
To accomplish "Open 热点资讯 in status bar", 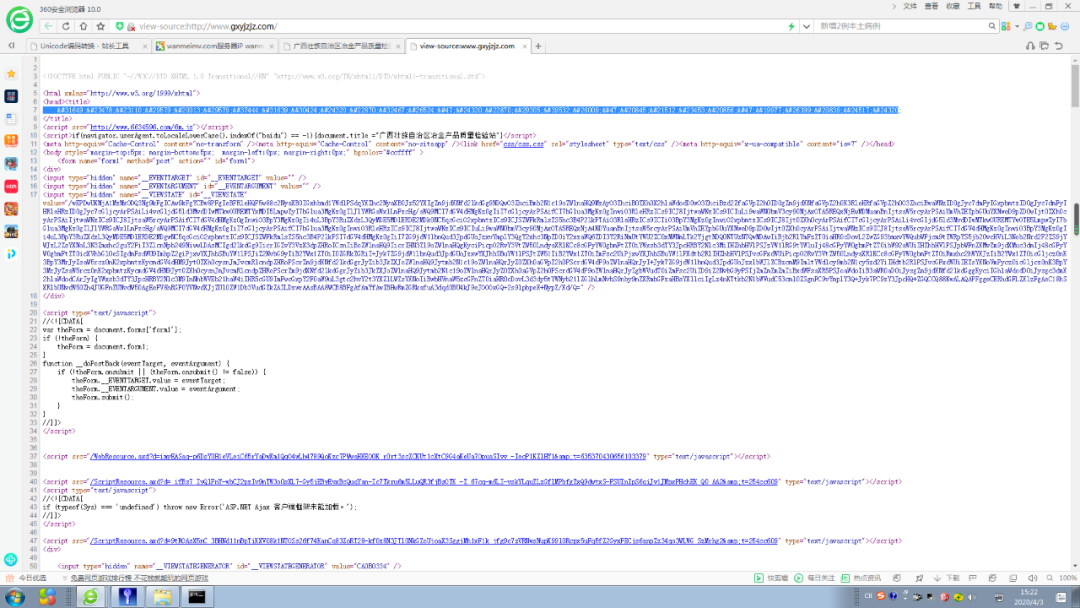I will coord(860,578).
